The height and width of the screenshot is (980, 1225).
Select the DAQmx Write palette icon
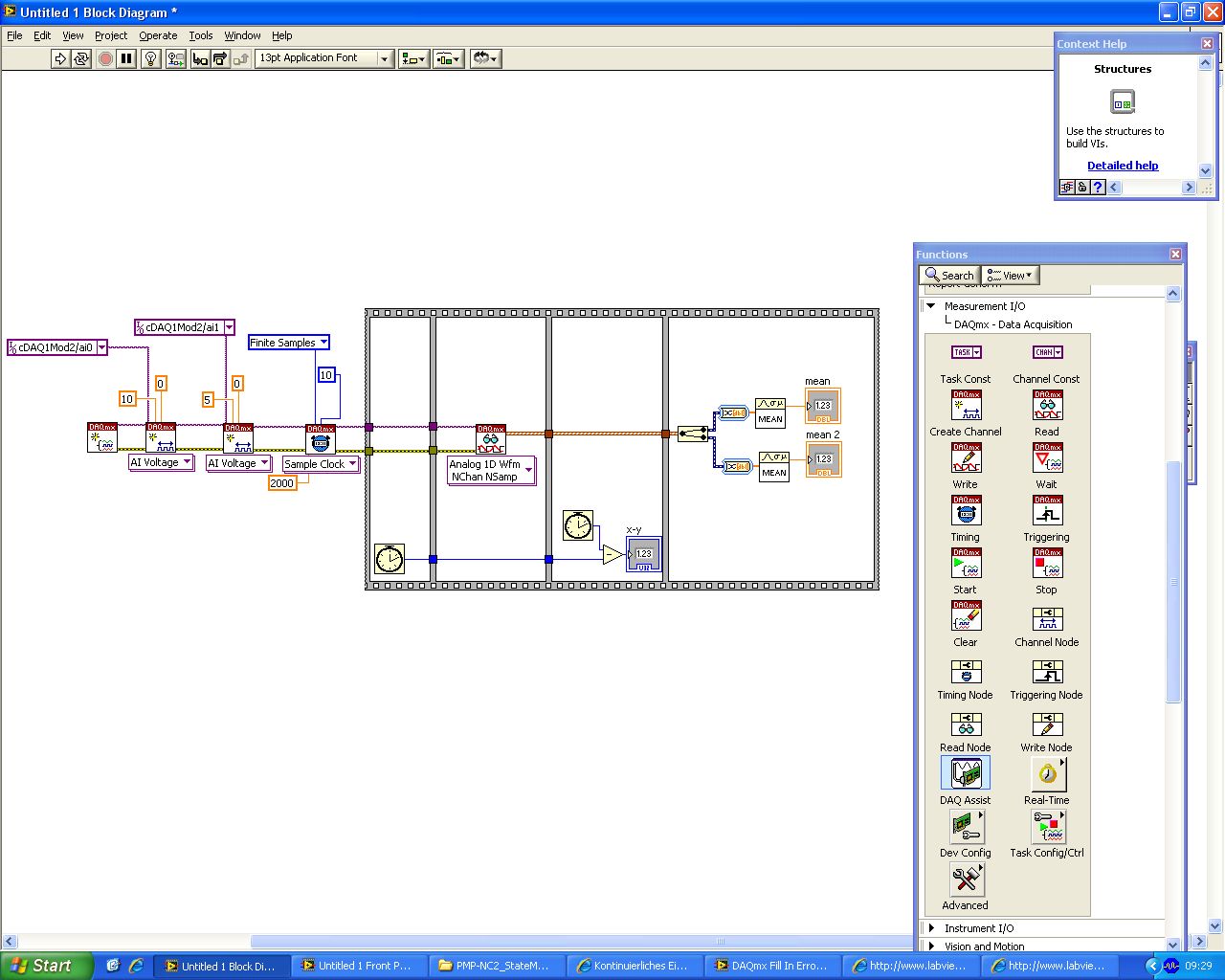[967, 458]
